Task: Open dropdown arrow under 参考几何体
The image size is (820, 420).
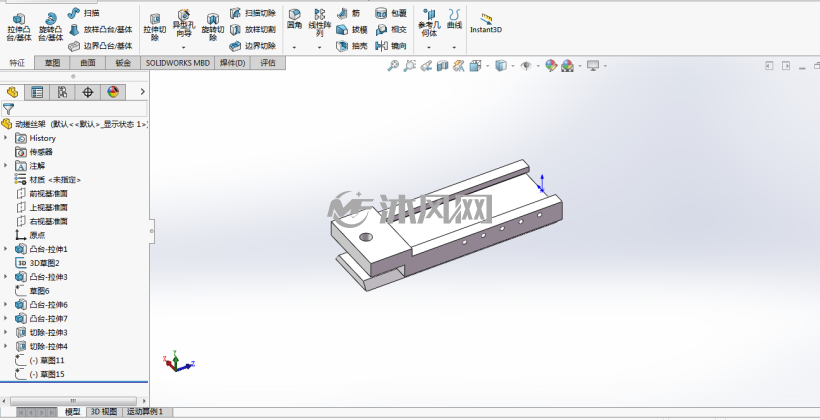Action: point(429,48)
